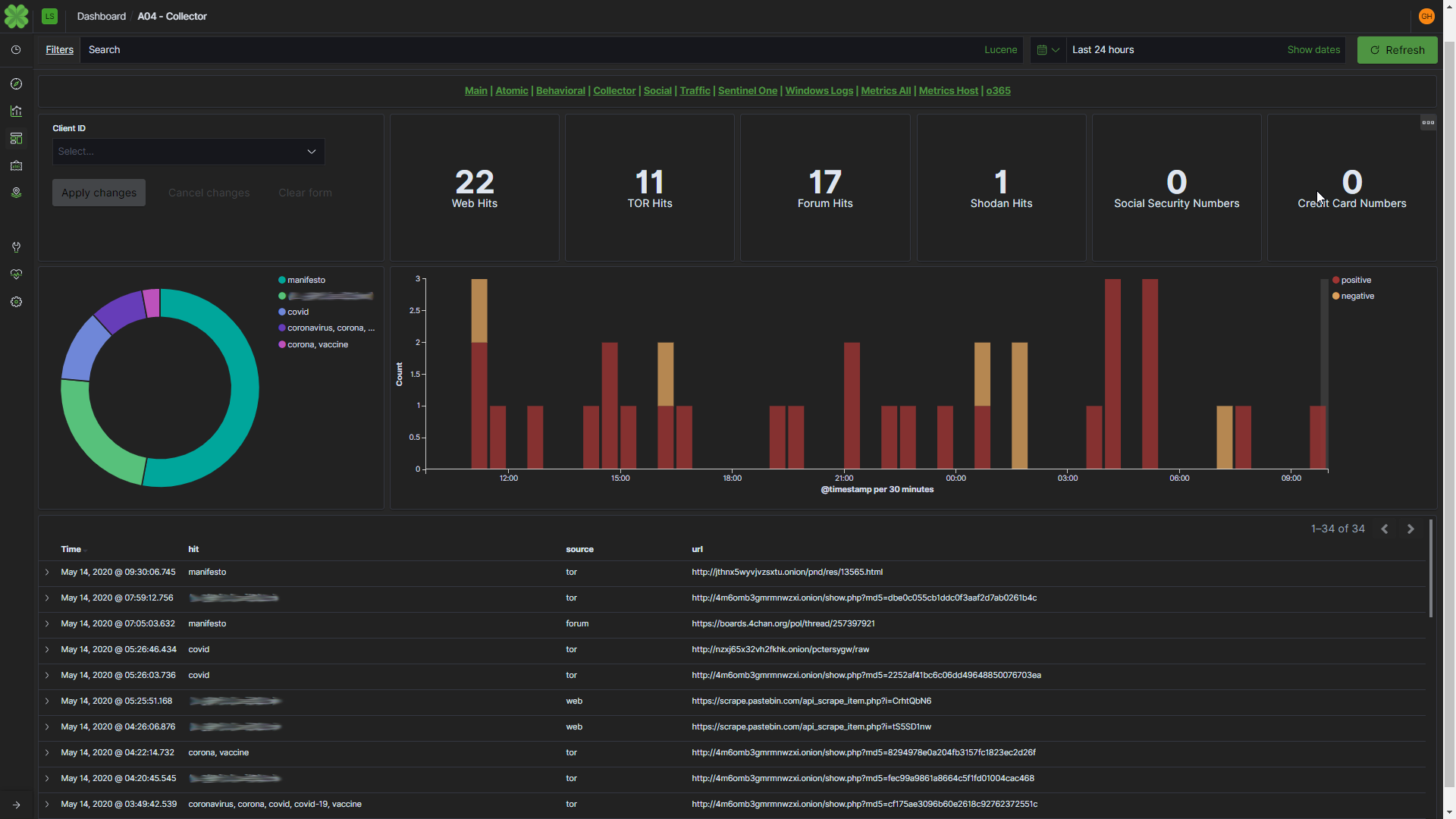Viewport: 1456px width, 819px height.
Task: Toggle manifesto legend item in donut chart
Action: [302, 280]
